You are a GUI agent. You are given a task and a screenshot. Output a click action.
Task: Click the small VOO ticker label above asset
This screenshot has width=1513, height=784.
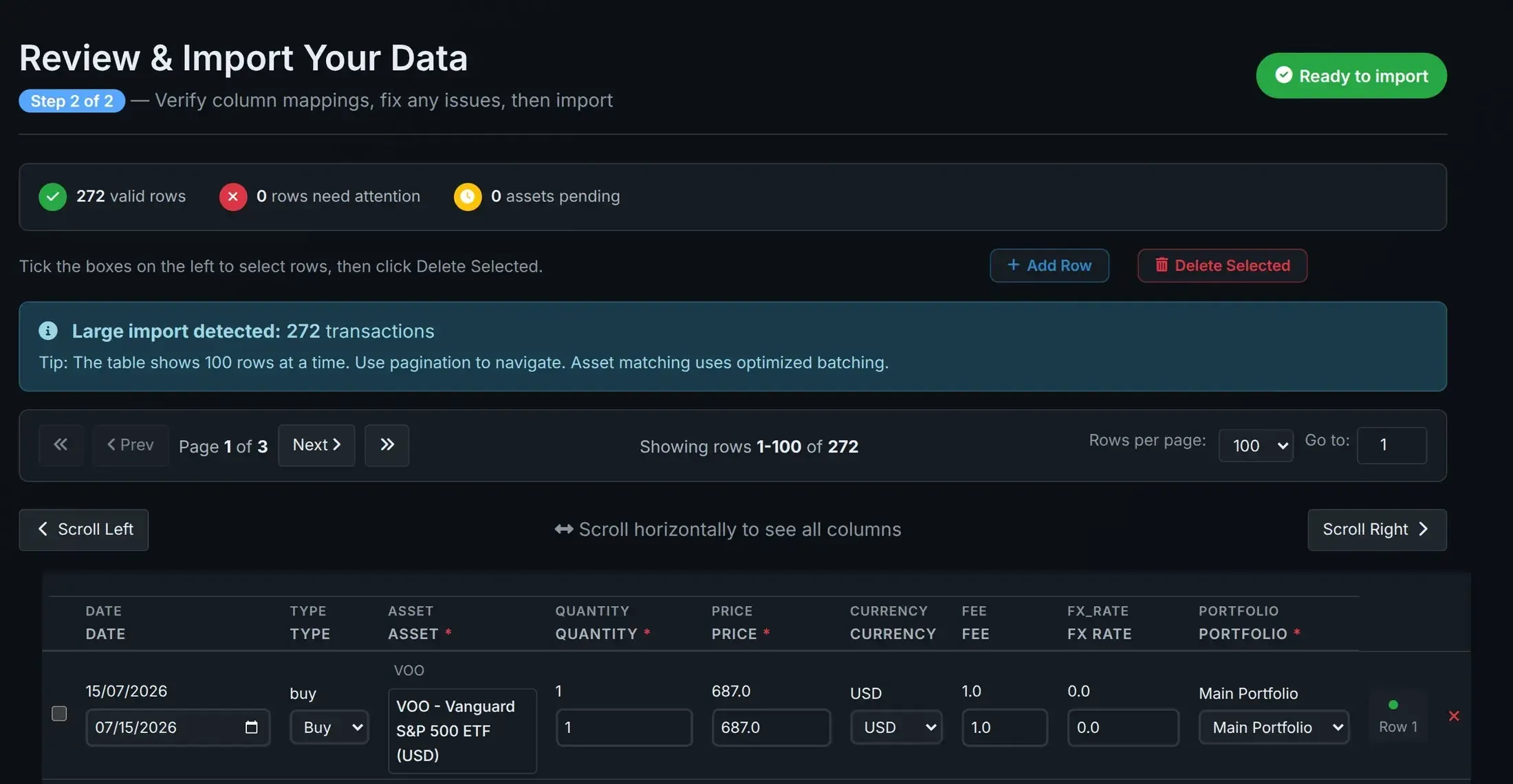point(409,670)
